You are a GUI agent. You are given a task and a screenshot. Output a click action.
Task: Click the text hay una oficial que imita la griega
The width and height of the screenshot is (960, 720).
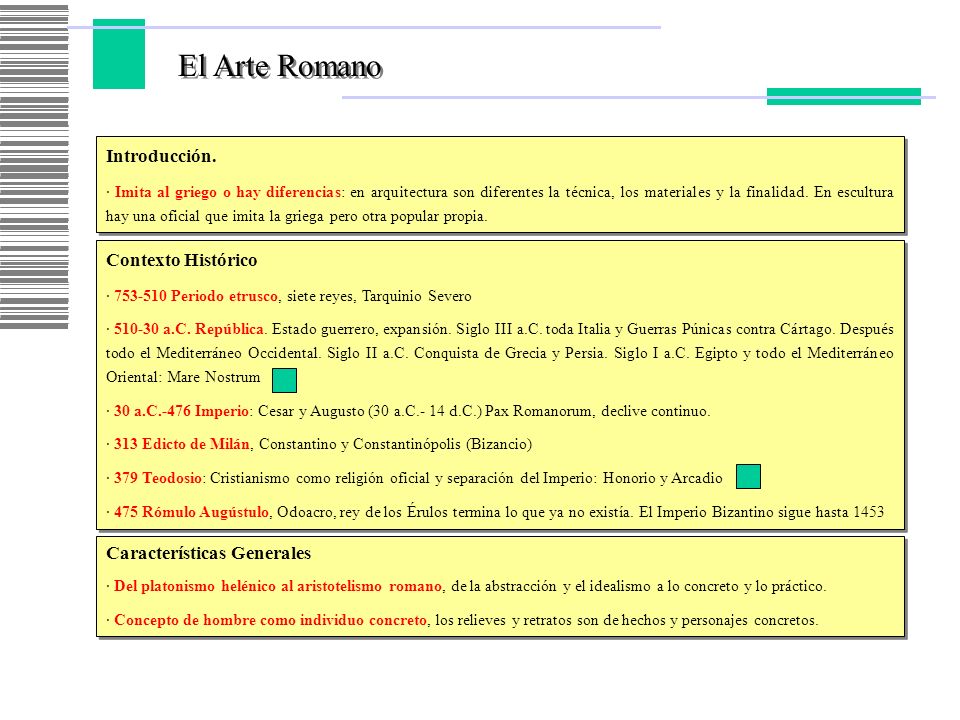pyautogui.click(x=214, y=216)
